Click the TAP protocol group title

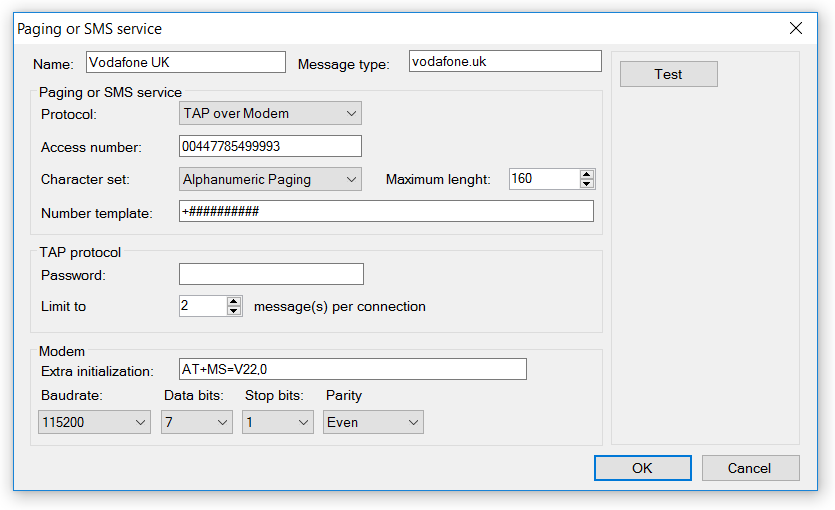click(80, 252)
